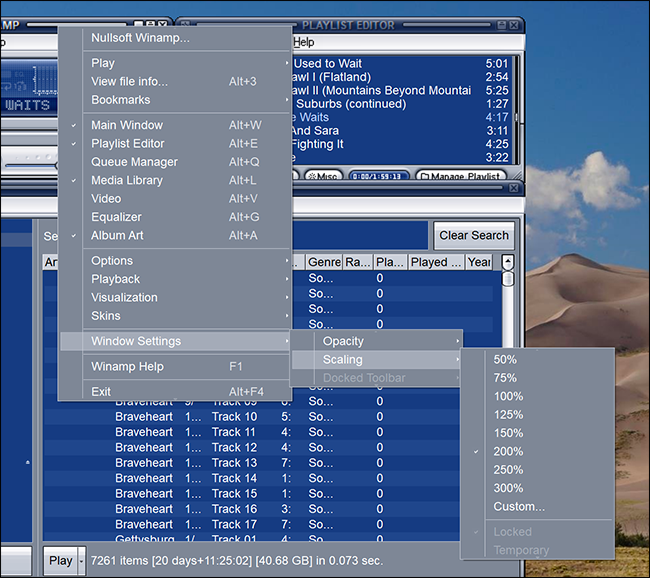
Task: Expand the Opacity submenu
Action: pyautogui.click(x=343, y=341)
